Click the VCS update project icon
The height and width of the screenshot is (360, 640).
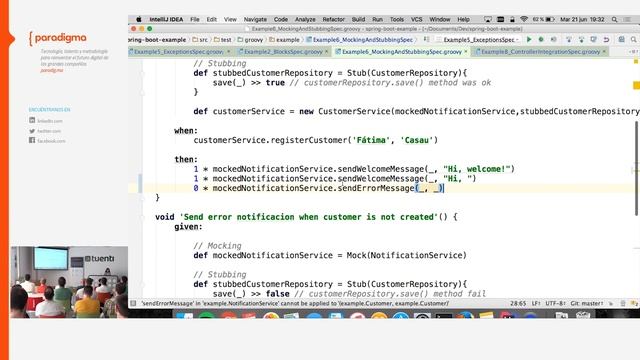click(x=569, y=40)
